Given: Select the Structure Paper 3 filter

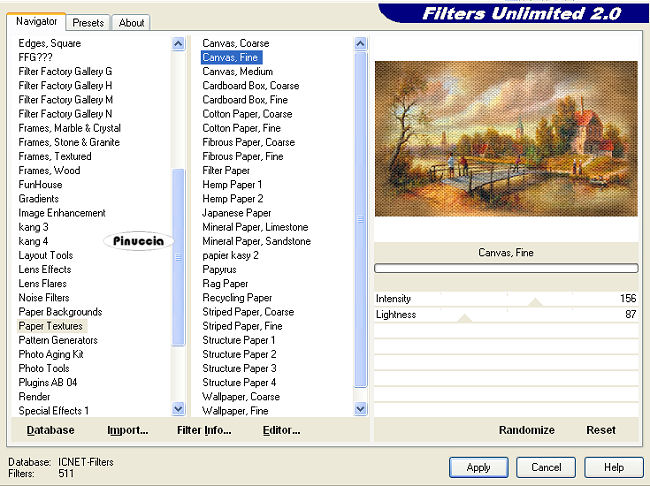Looking at the screenshot, I should pos(239,368).
